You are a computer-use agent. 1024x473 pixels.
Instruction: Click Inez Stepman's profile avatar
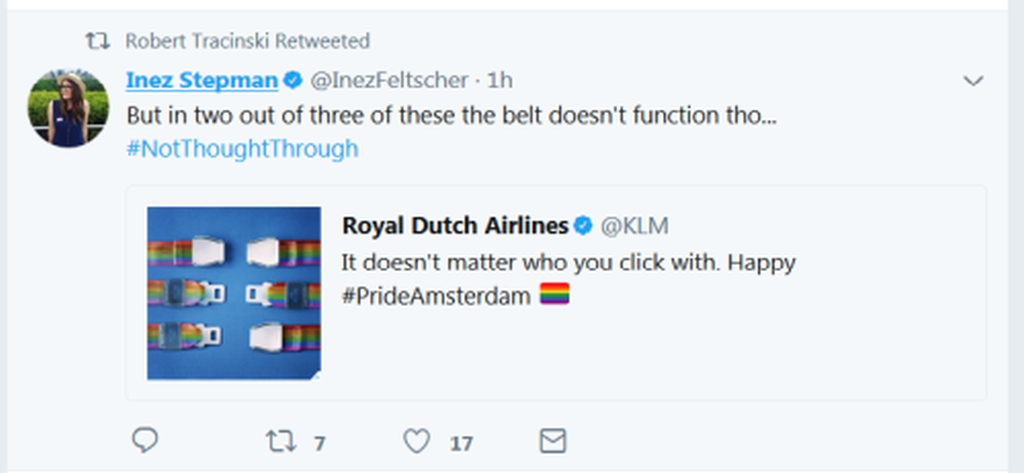(x=68, y=110)
